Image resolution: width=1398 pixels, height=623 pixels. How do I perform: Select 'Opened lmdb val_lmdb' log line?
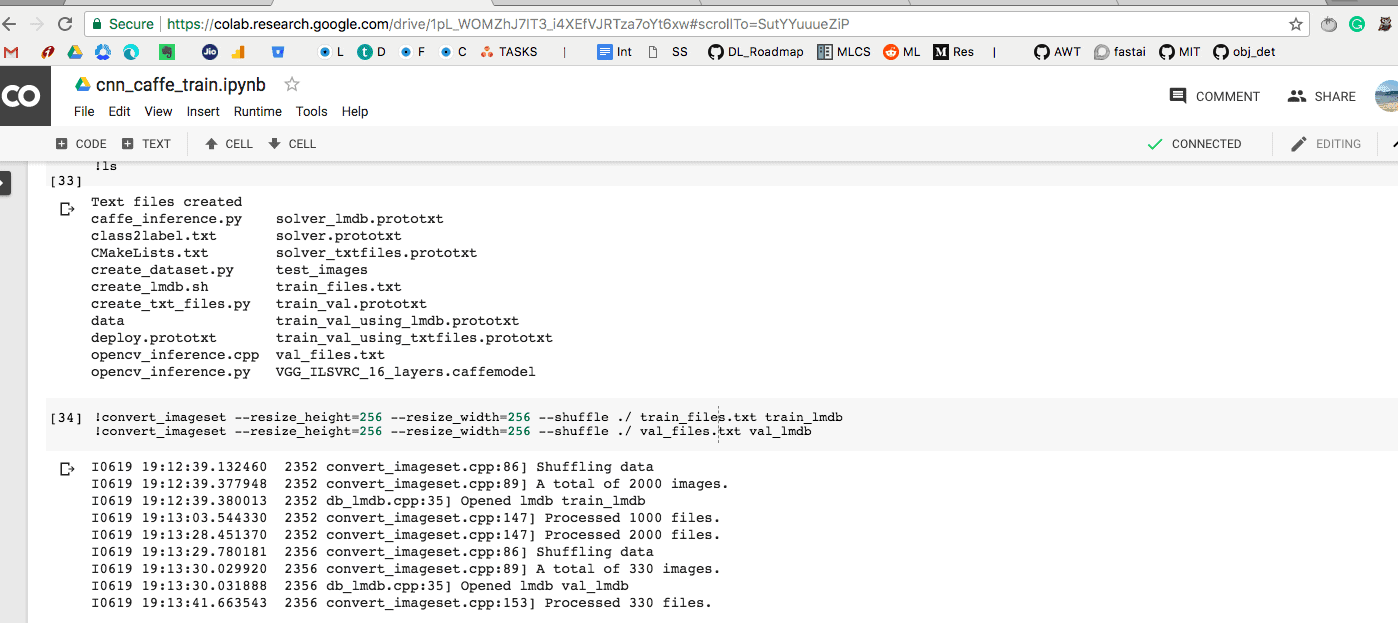pos(545,586)
